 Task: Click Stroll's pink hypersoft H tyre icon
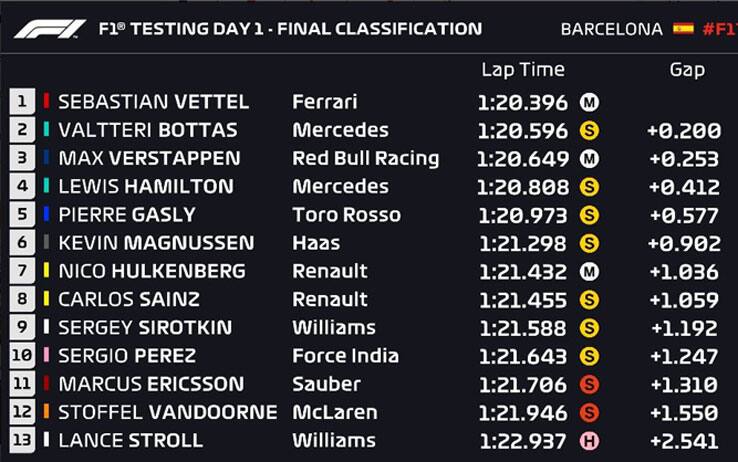(x=589, y=441)
